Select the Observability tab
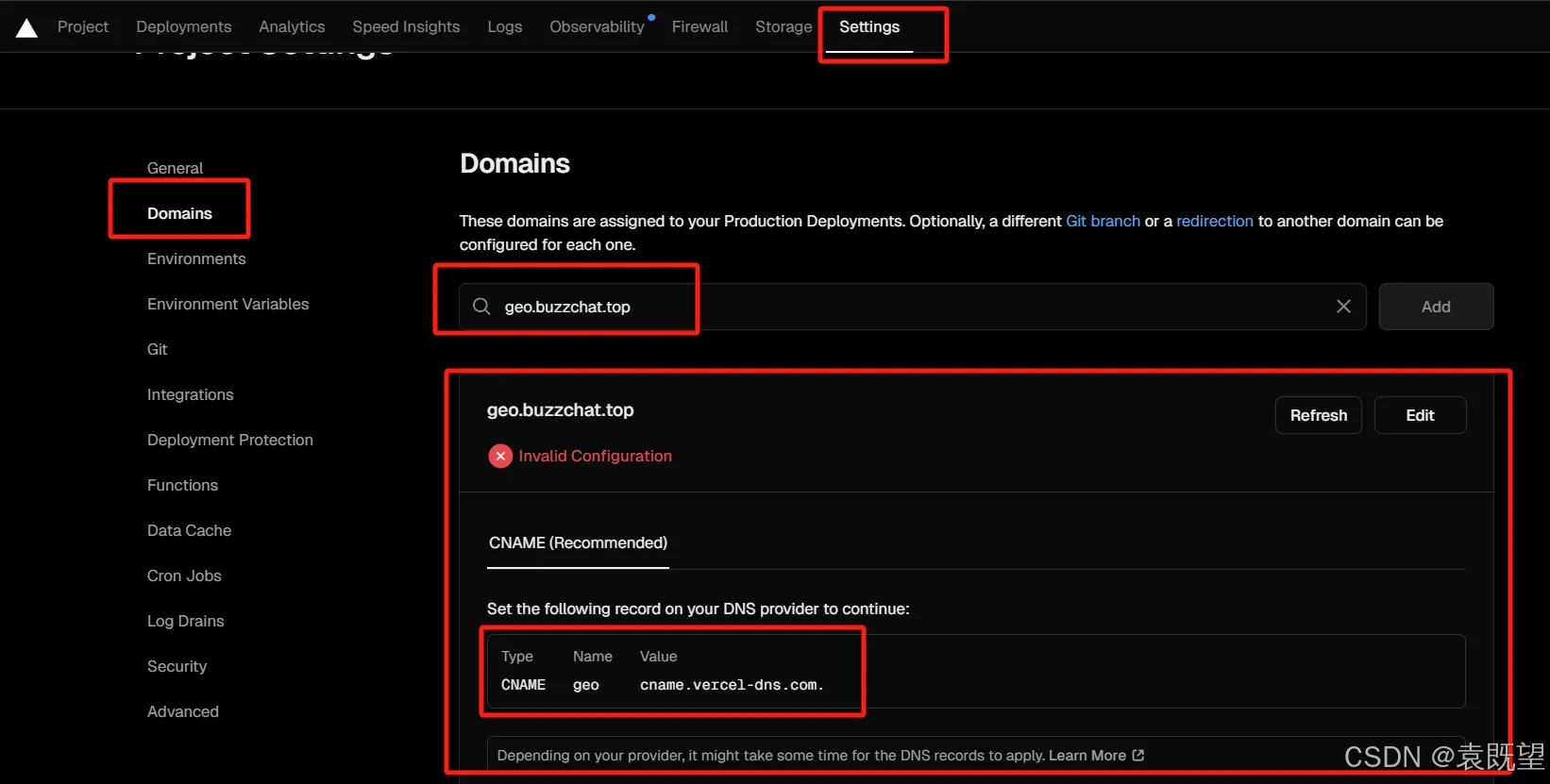1550x784 pixels. point(597,26)
